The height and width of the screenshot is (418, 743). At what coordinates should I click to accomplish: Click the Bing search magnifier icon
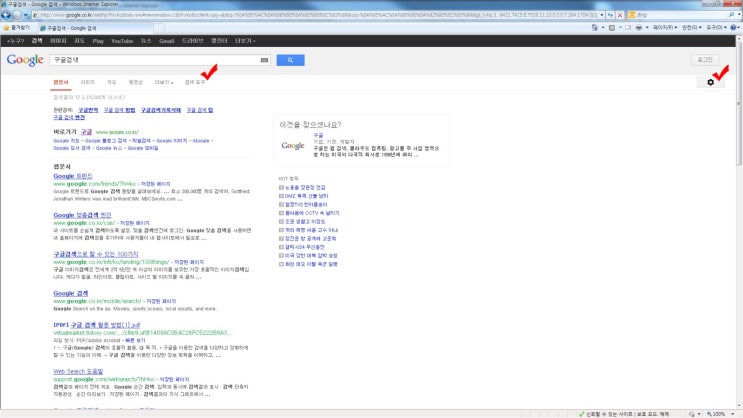731,15
